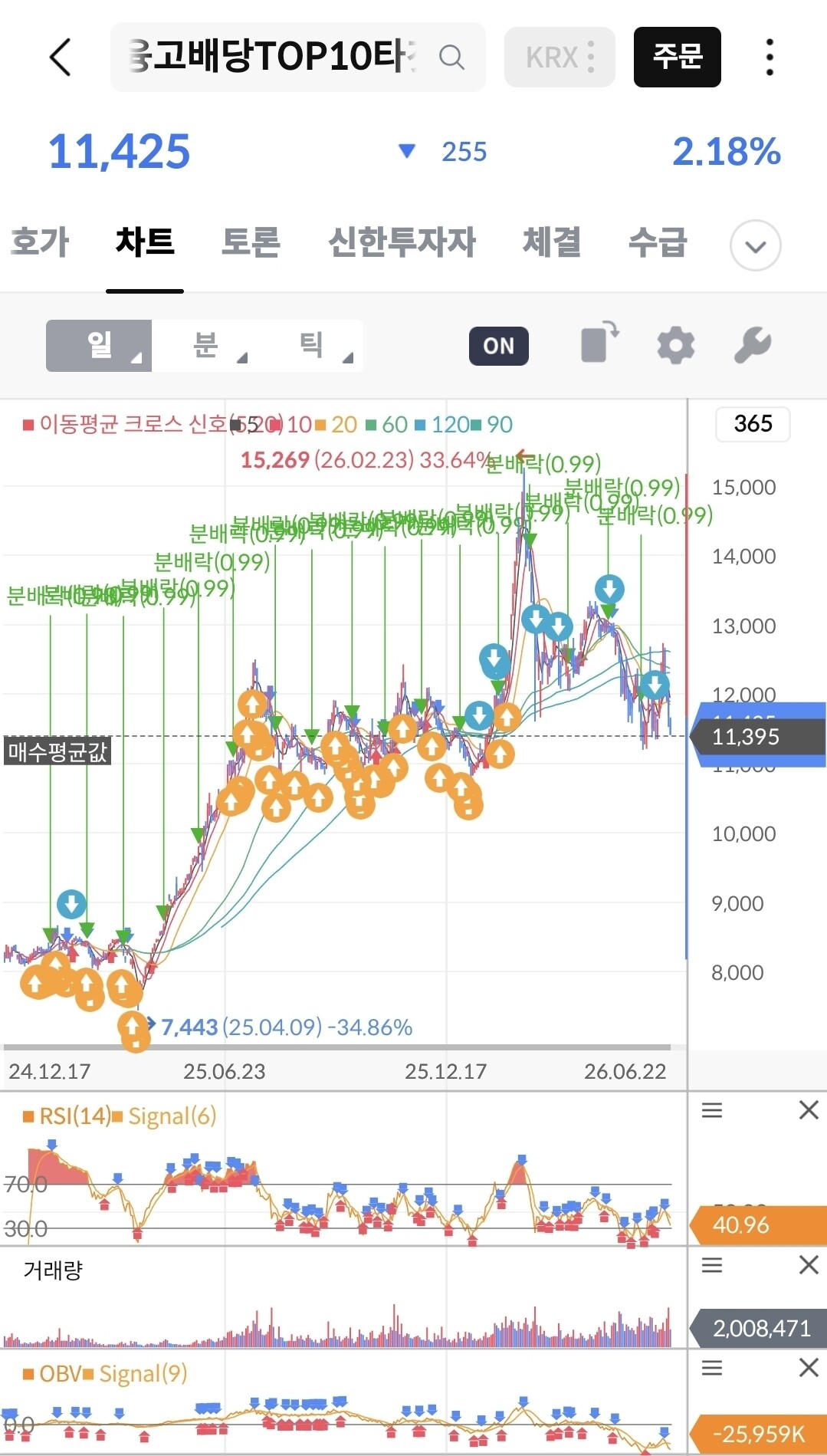
Task: Close the OBV indicator panel
Action: [x=809, y=1368]
